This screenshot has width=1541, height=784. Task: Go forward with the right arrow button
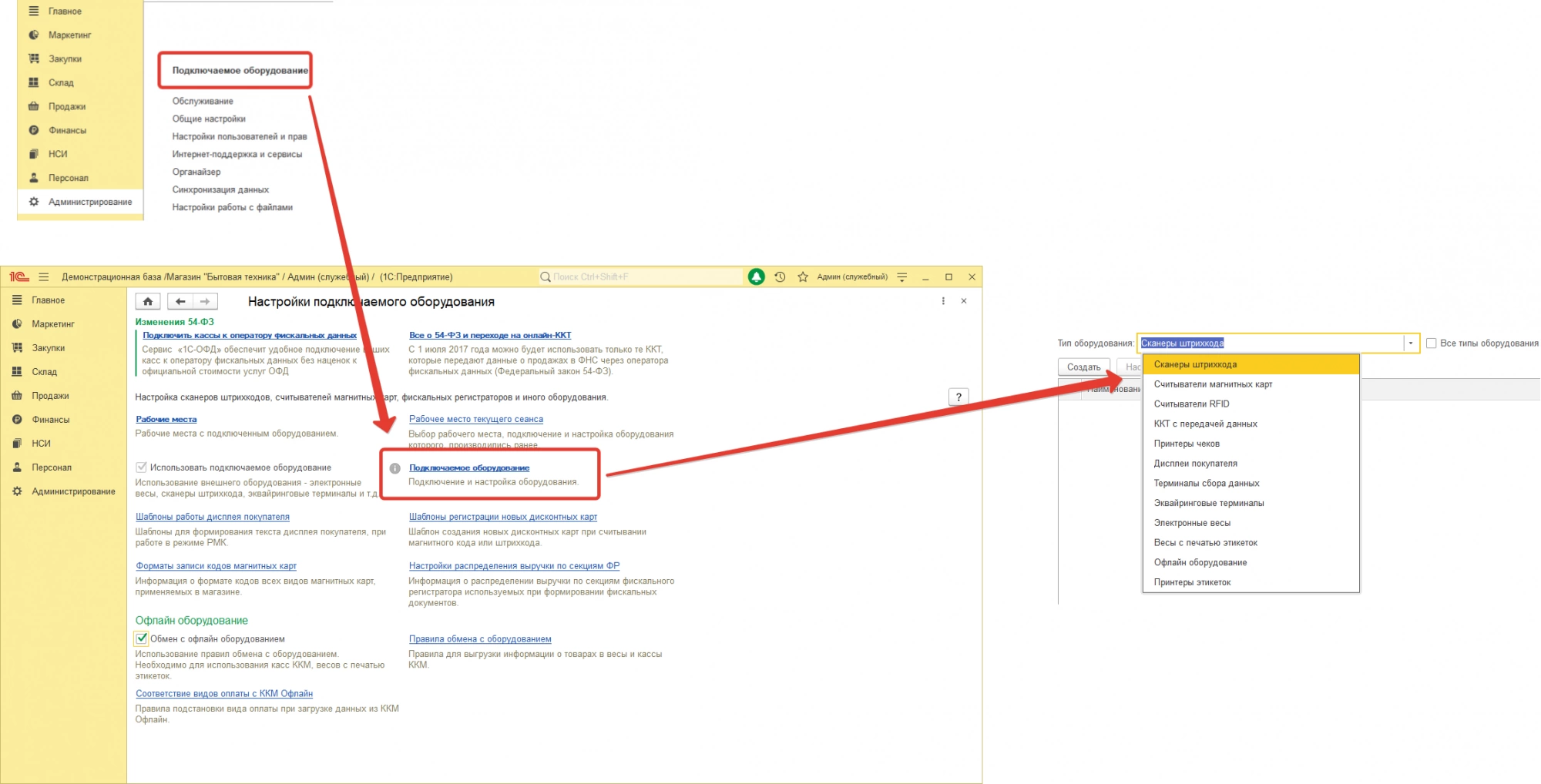(205, 301)
